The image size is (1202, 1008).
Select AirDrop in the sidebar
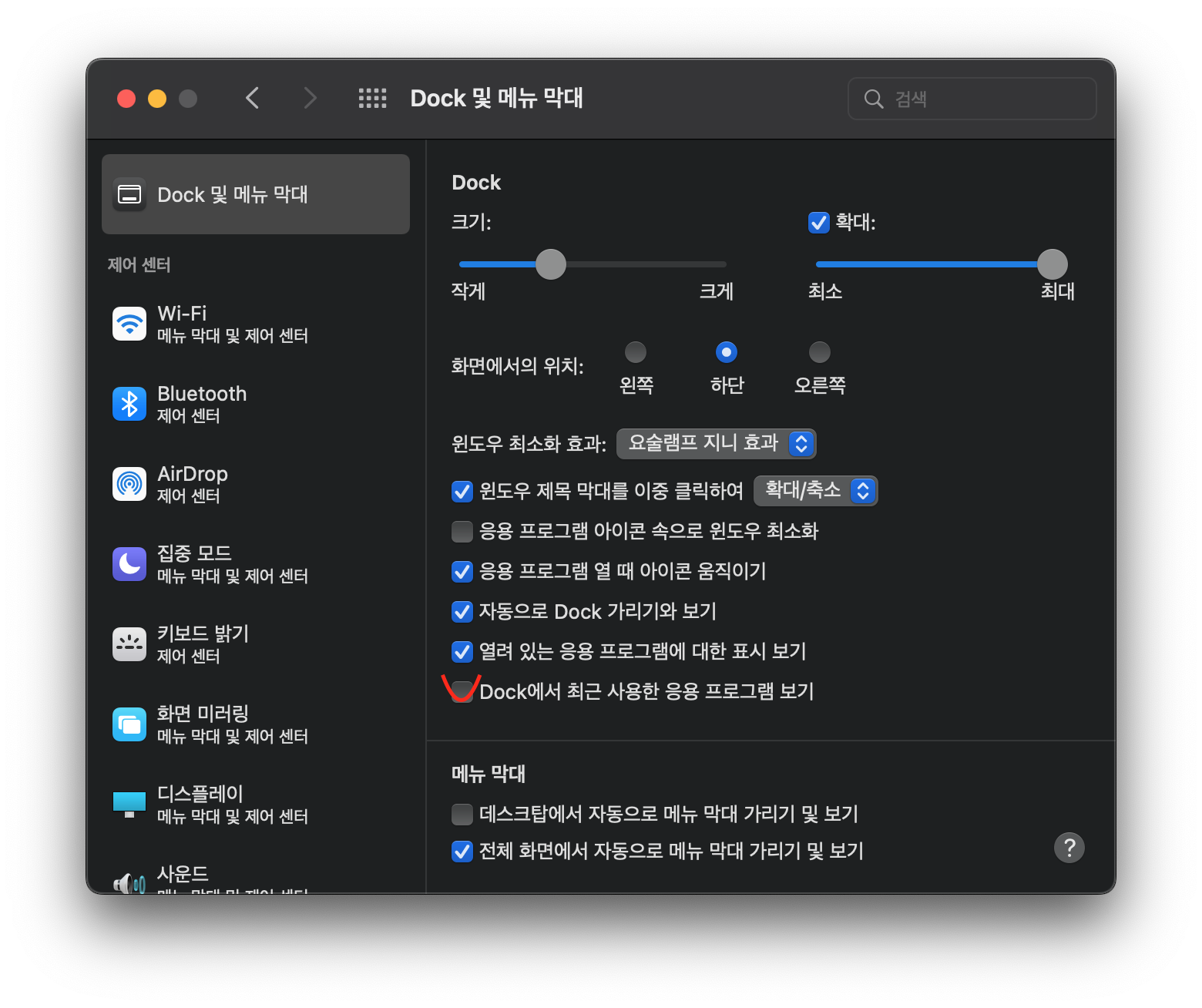point(256,484)
